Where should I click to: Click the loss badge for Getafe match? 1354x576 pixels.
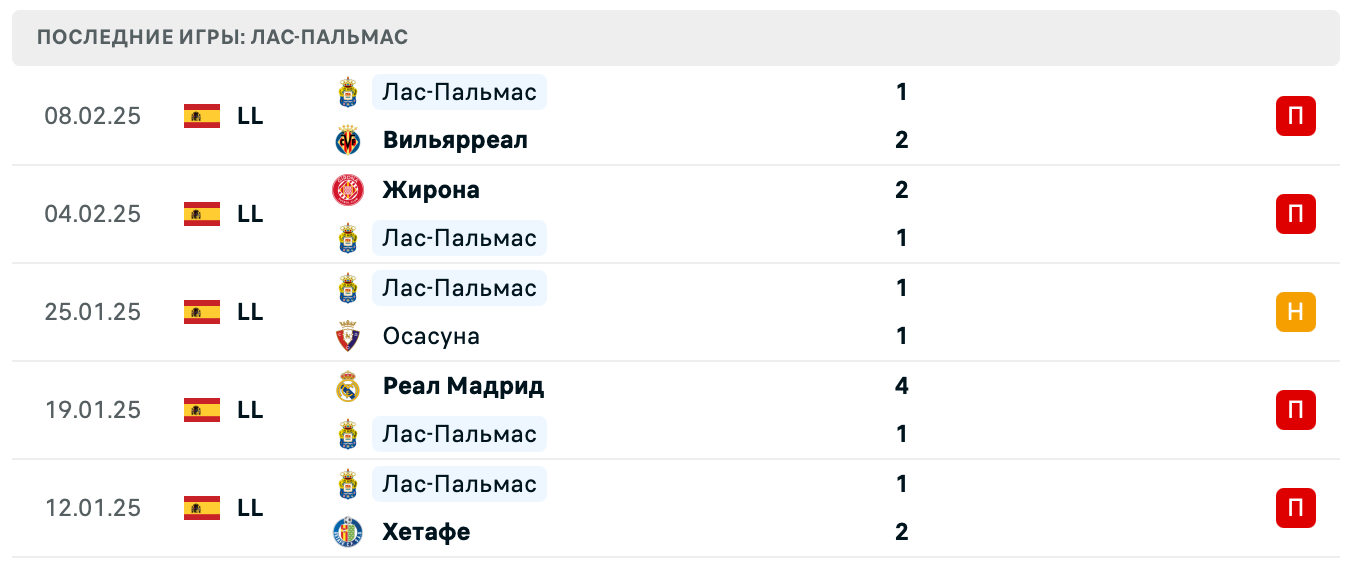point(1295,508)
